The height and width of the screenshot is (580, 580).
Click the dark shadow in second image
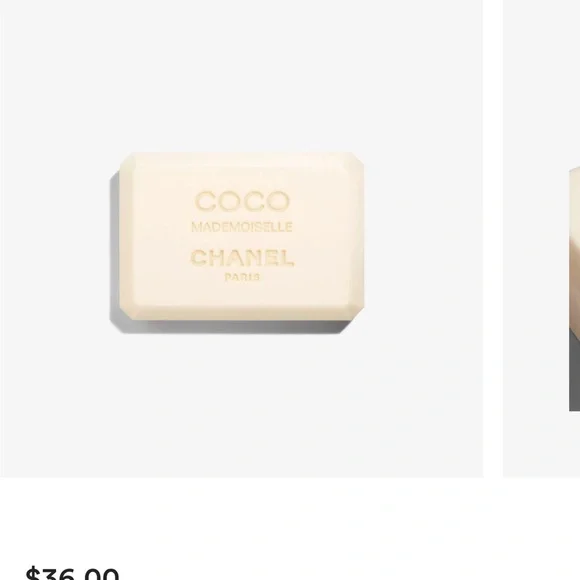click(x=574, y=370)
